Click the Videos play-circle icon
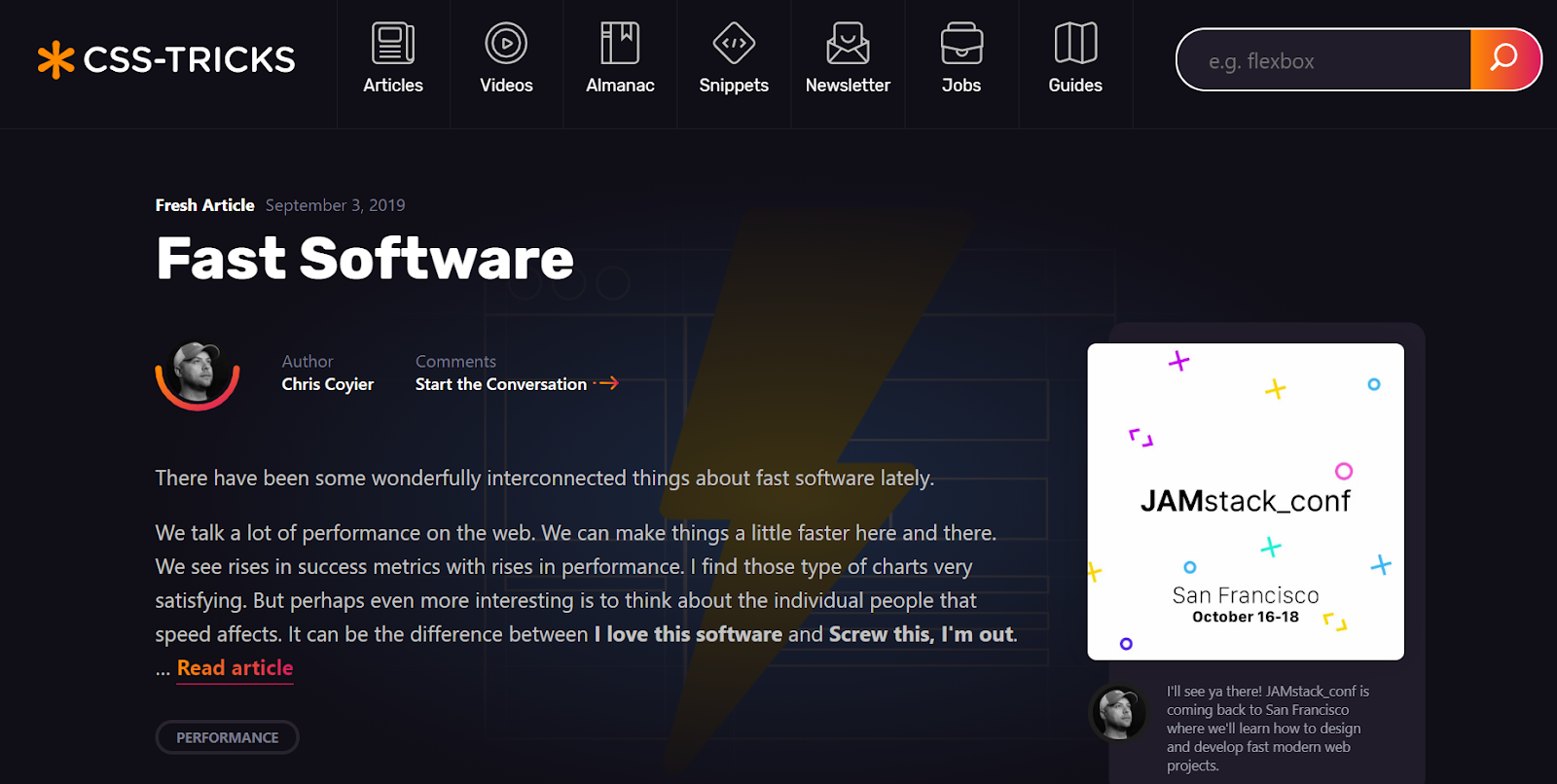Screen dimensions: 1557x784 pos(506,43)
